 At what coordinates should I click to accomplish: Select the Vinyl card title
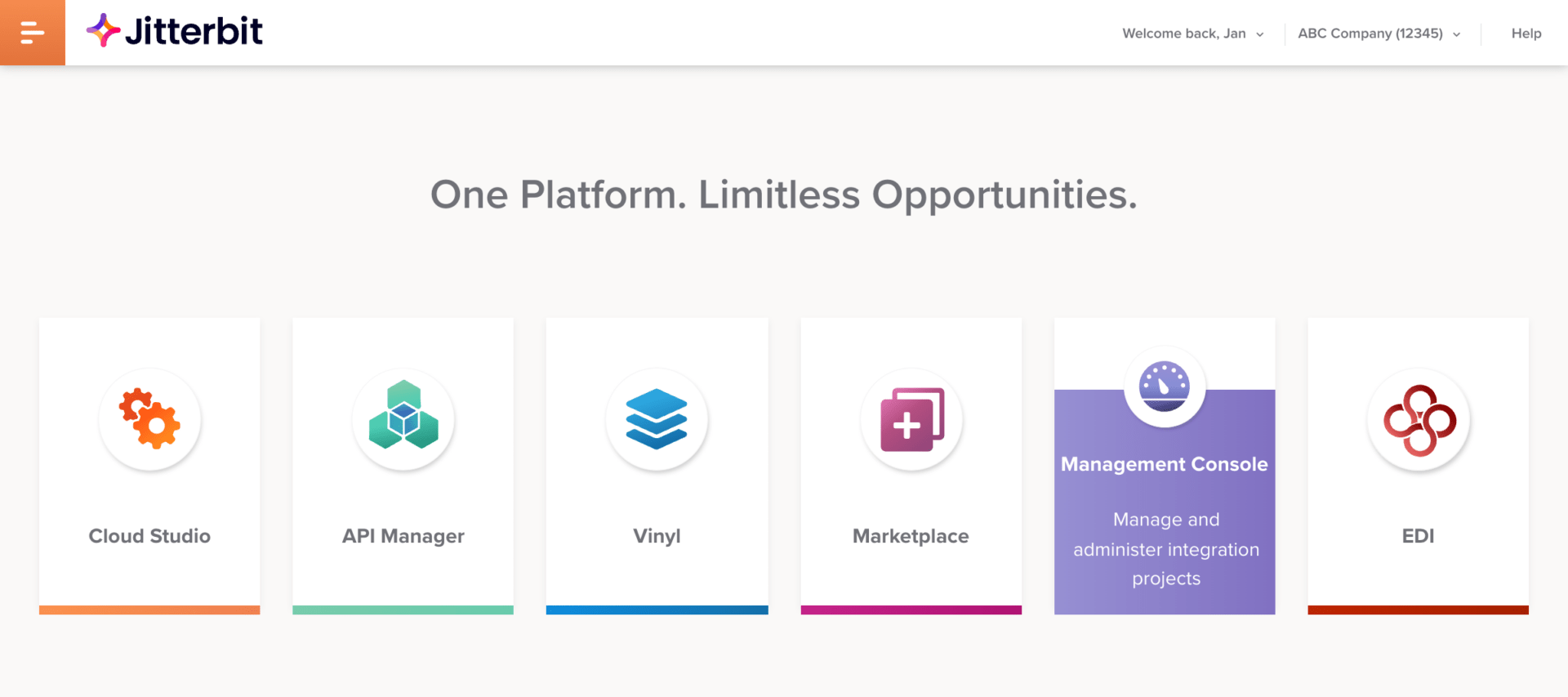(x=657, y=536)
